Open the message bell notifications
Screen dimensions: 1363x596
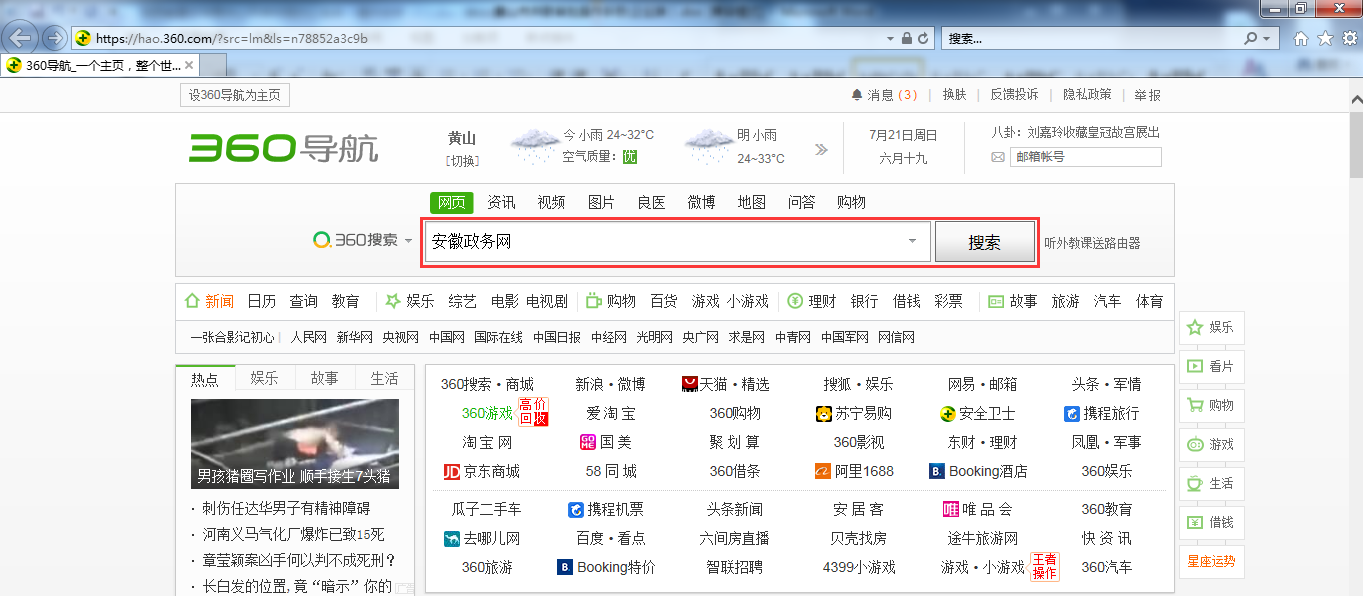tap(857, 95)
